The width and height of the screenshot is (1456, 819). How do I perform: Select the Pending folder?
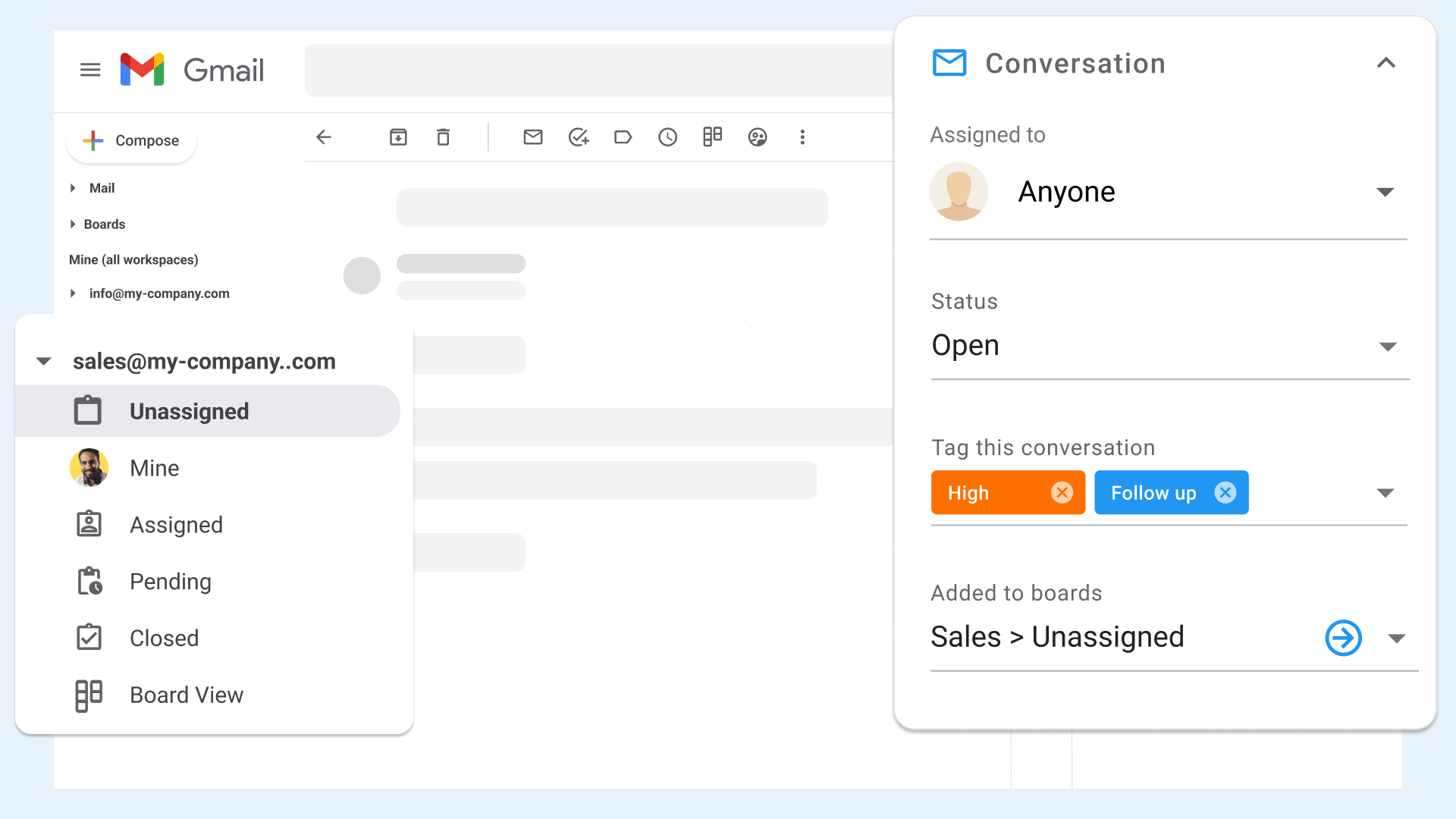pos(170,582)
